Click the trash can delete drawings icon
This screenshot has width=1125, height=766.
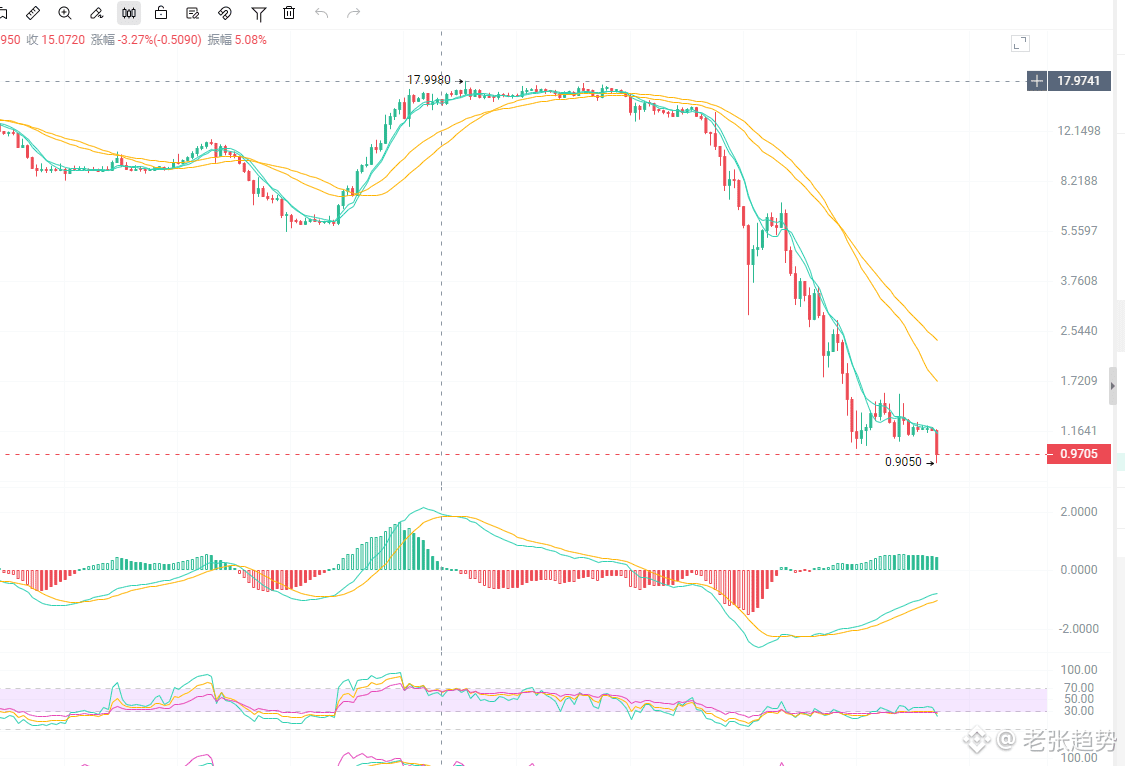pyautogui.click(x=289, y=13)
